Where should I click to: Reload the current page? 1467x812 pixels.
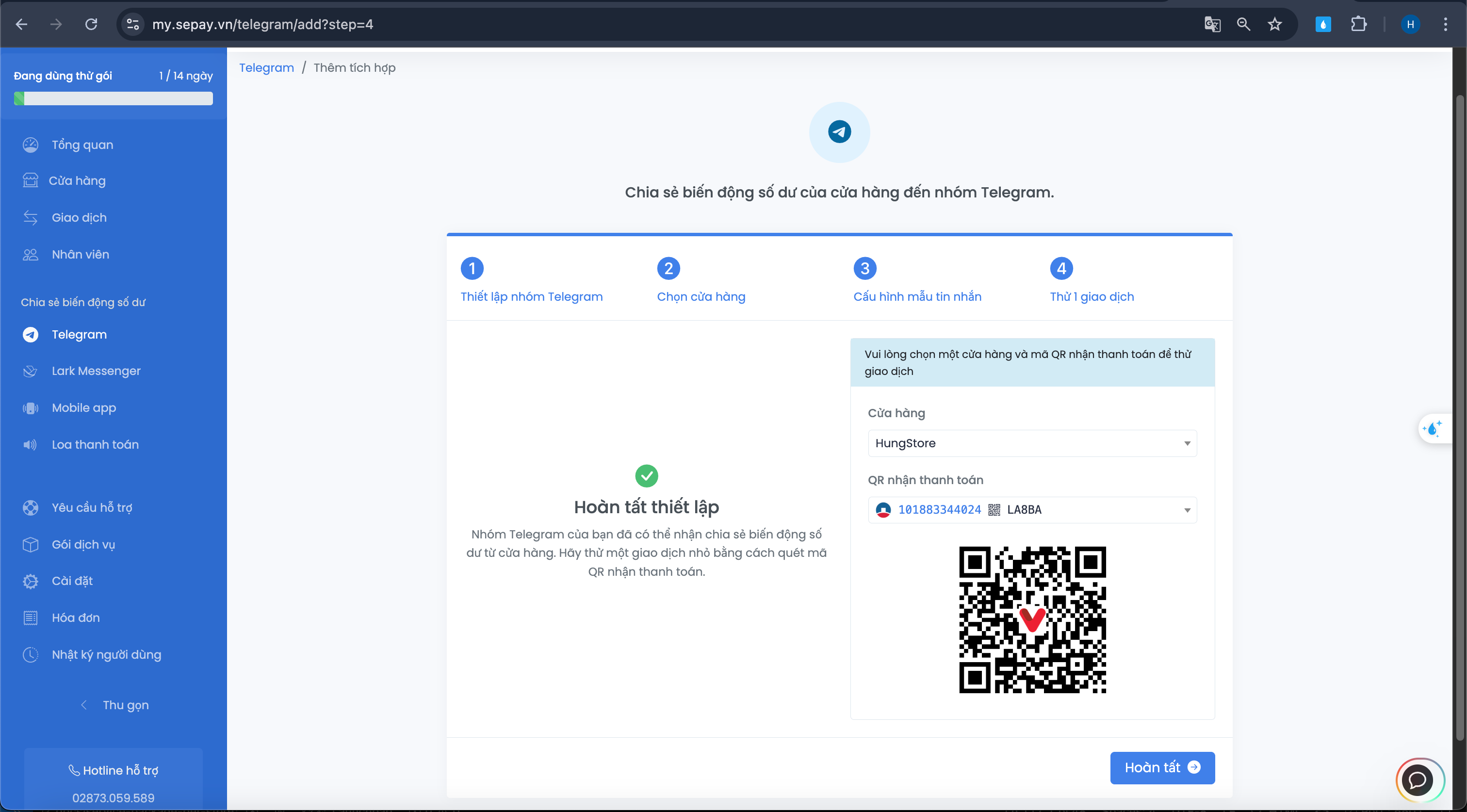point(91,24)
